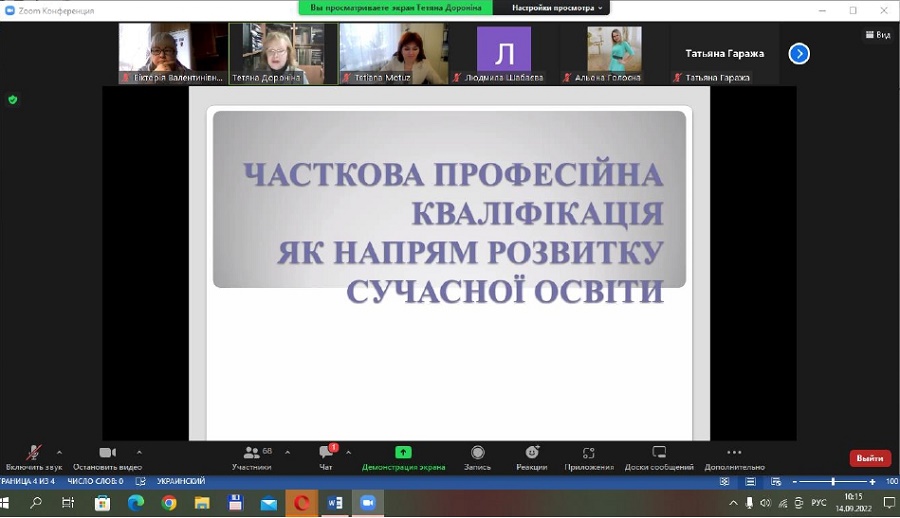Image resolution: width=900 pixels, height=518 pixels.
Task: Open the Приложения apps icon
Action: click(589, 453)
